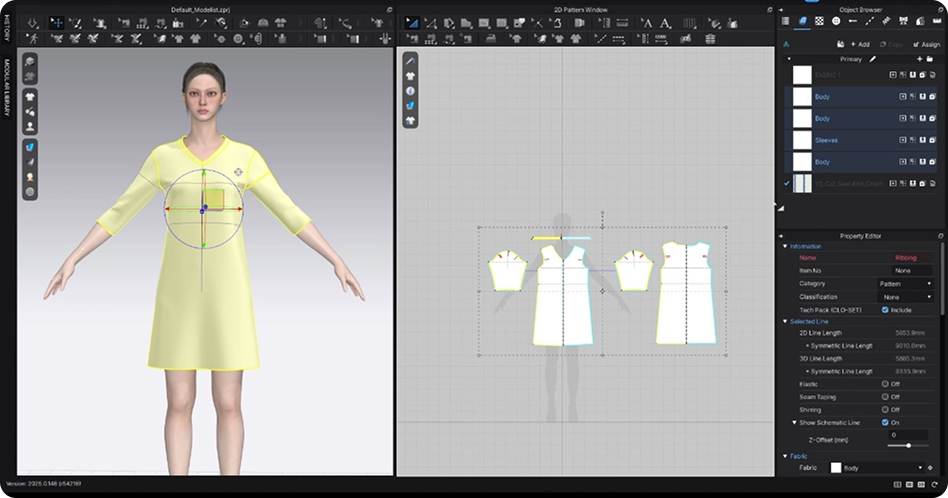Screen dimensions: 948x498
Task: Select the pen tool icon in 2D window sidebar
Action: (410, 61)
